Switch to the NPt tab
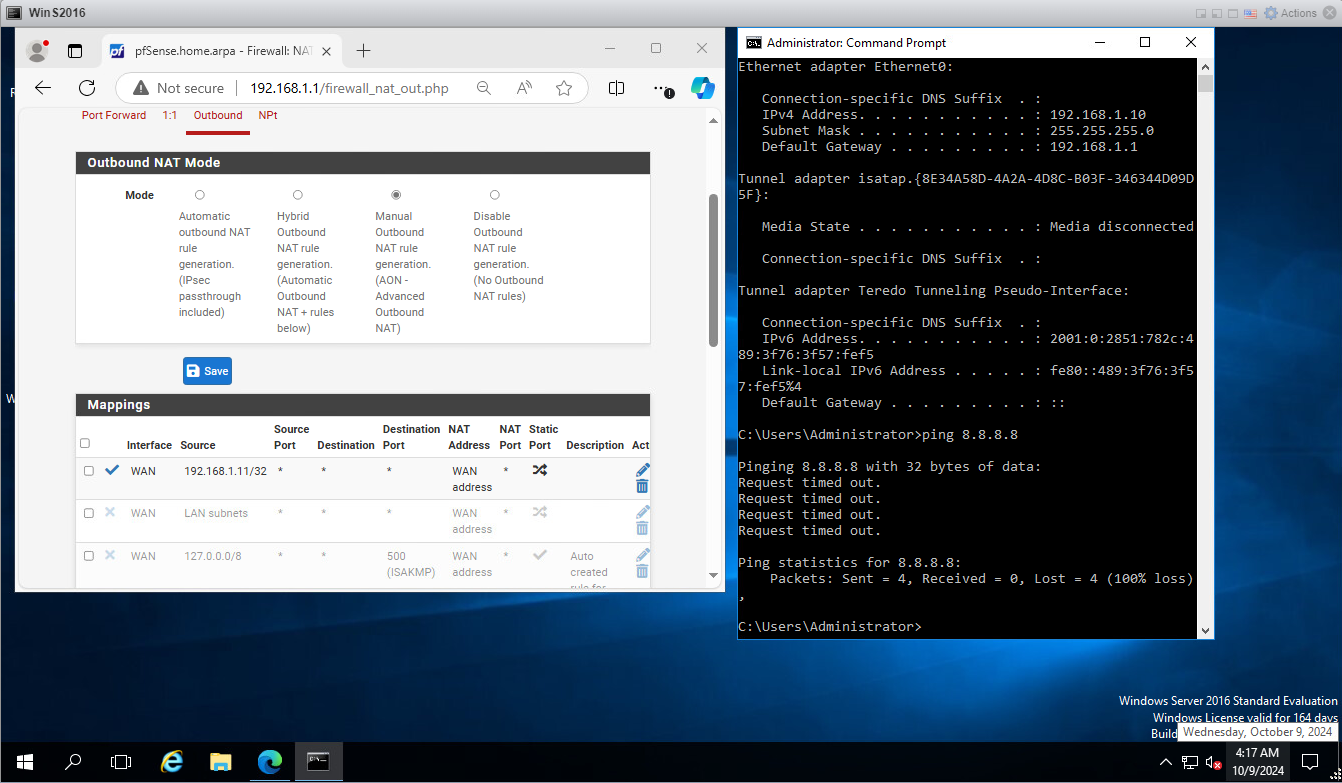This screenshot has height=783, width=1342. point(268,115)
